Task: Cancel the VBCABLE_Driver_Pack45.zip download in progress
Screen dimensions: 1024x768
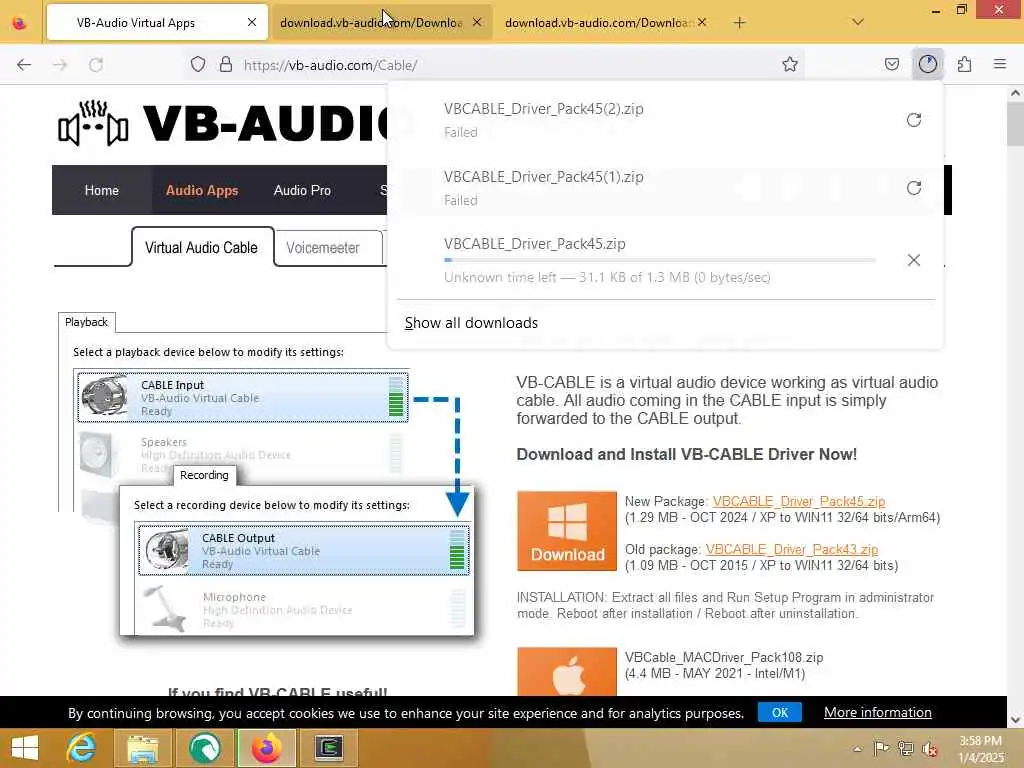Action: tap(914, 260)
